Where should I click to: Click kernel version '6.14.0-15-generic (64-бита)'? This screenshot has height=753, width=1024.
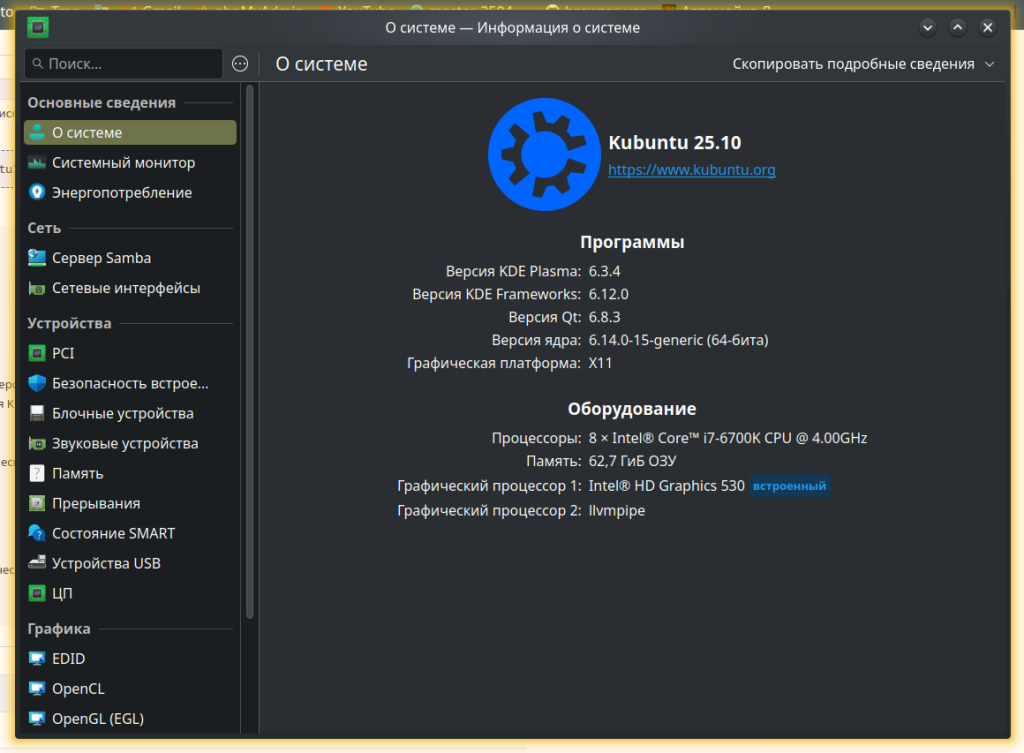coord(678,340)
